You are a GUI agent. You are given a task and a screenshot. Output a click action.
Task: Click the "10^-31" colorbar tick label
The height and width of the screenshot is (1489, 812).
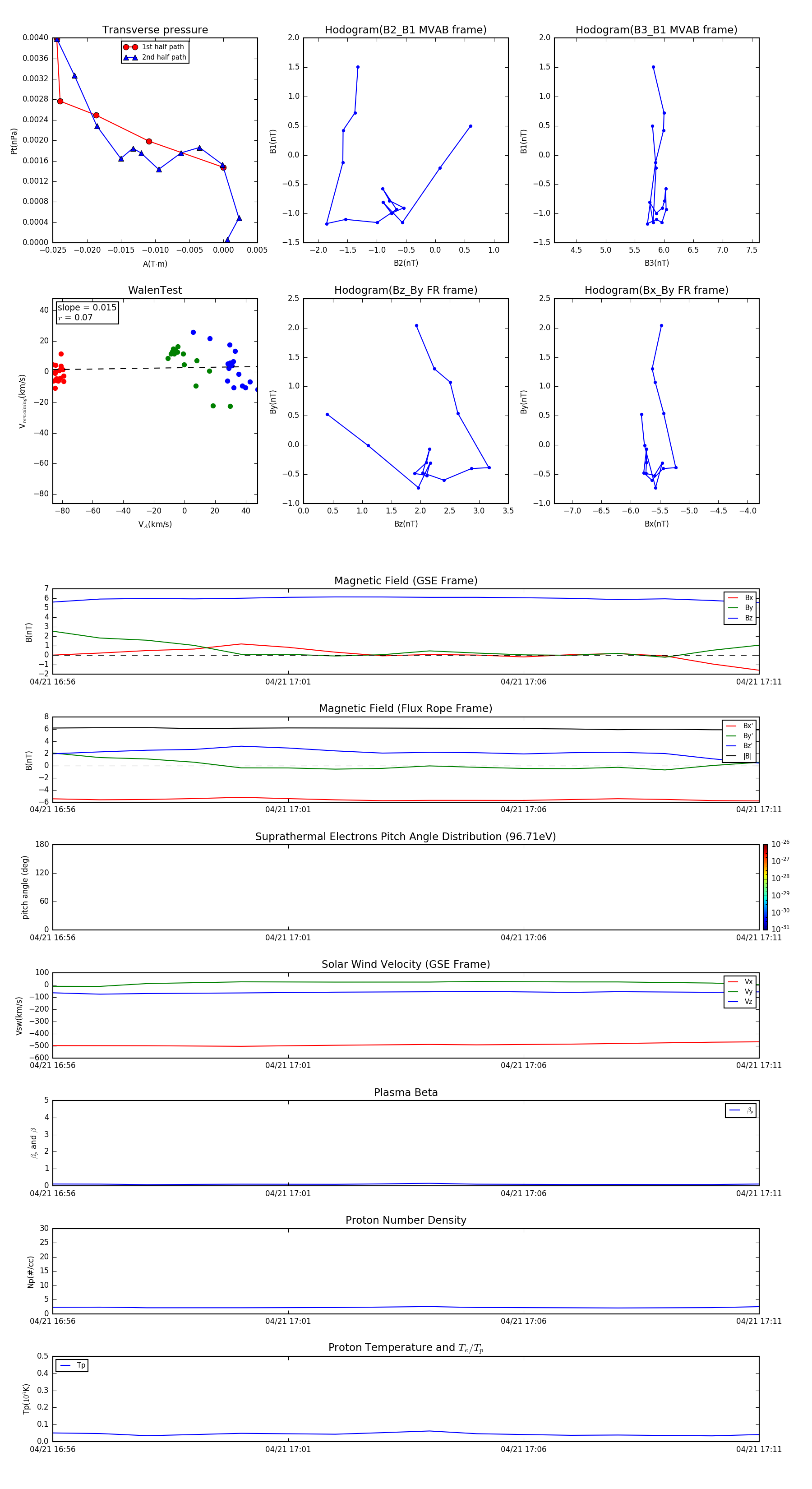coord(780,929)
